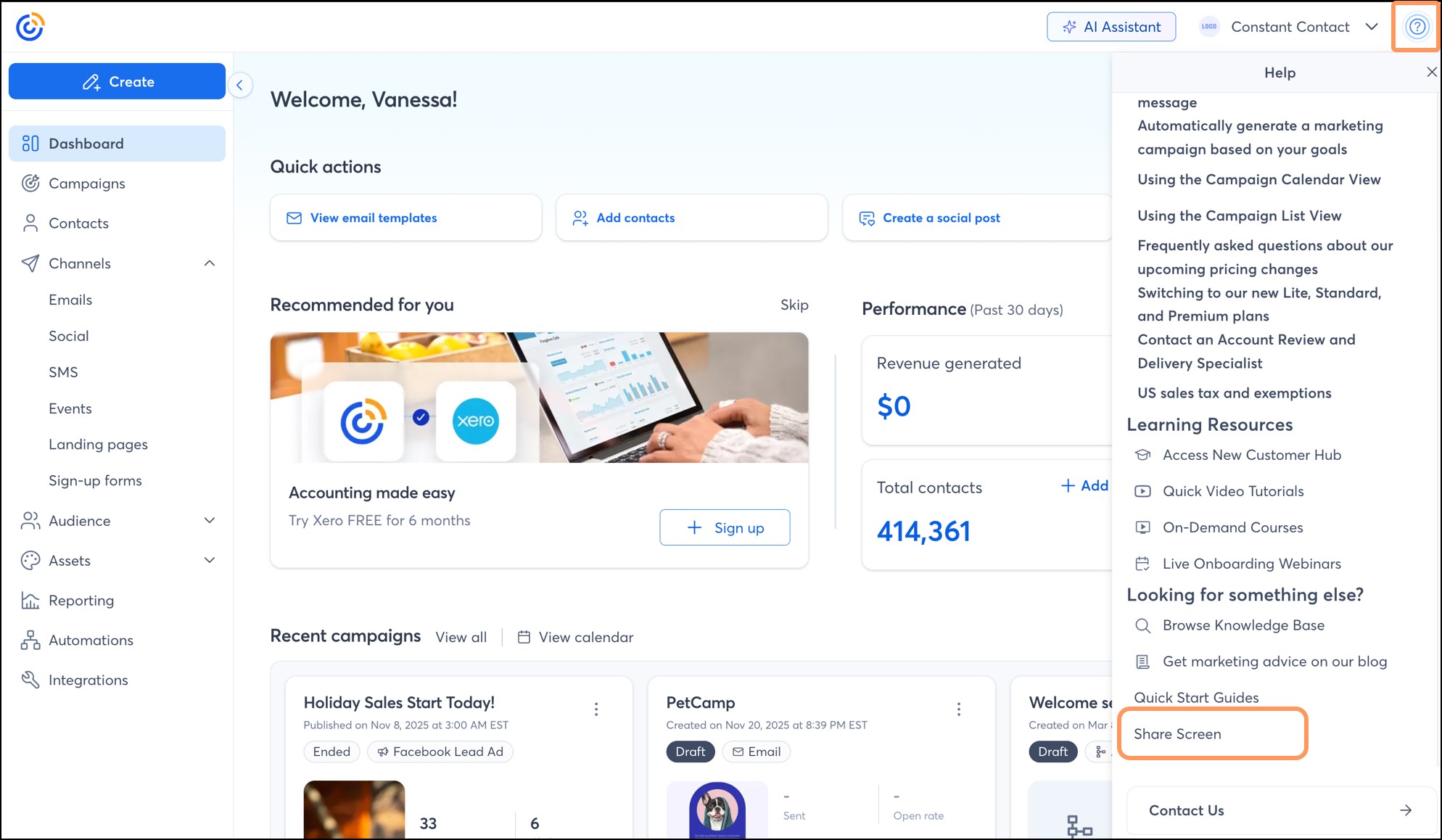Click the 414,361 total contacts number
Viewport: 1442px width, 840px height.
click(923, 531)
